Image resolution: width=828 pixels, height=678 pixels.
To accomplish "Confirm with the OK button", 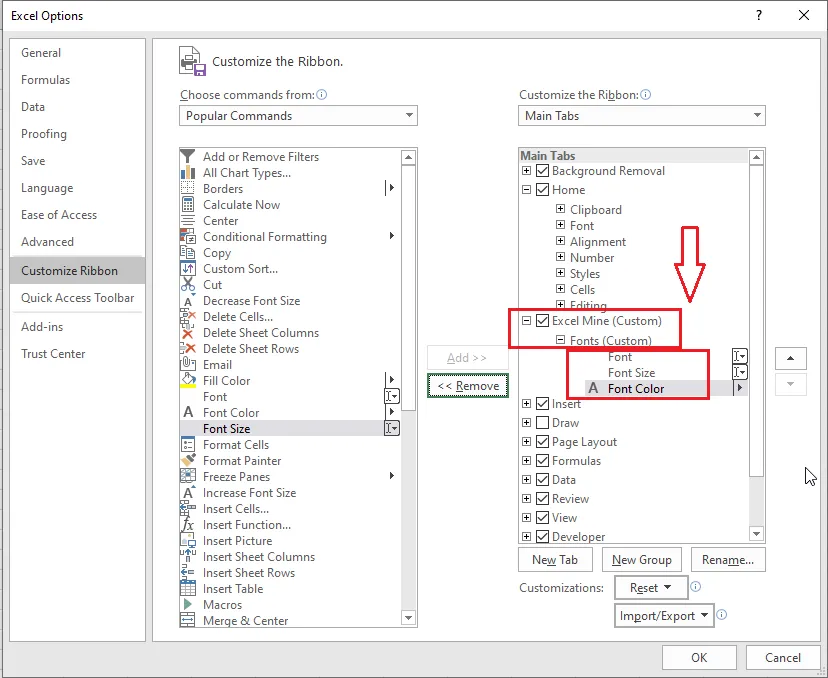I will click(699, 657).
